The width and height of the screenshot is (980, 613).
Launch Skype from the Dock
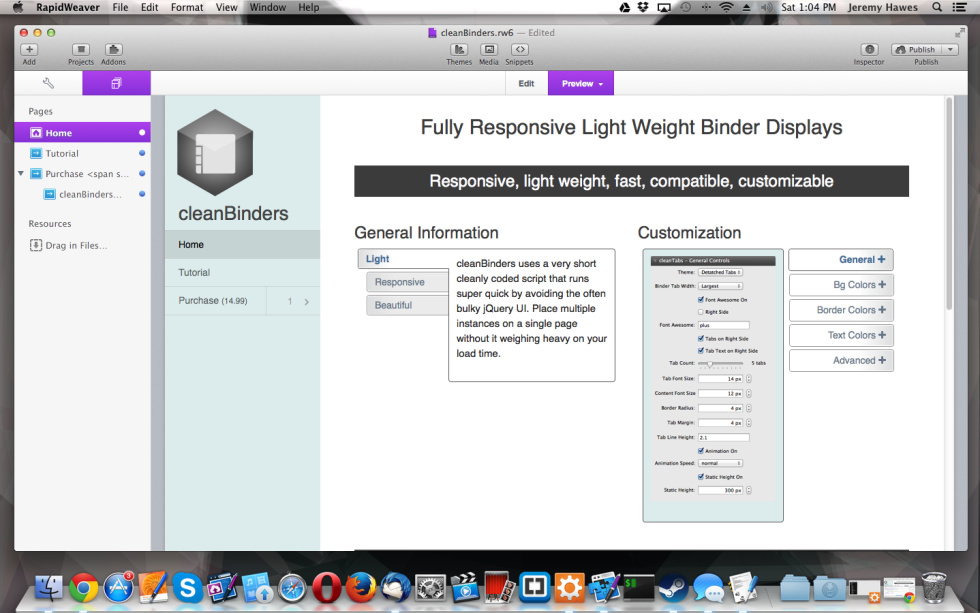point(188,587)
